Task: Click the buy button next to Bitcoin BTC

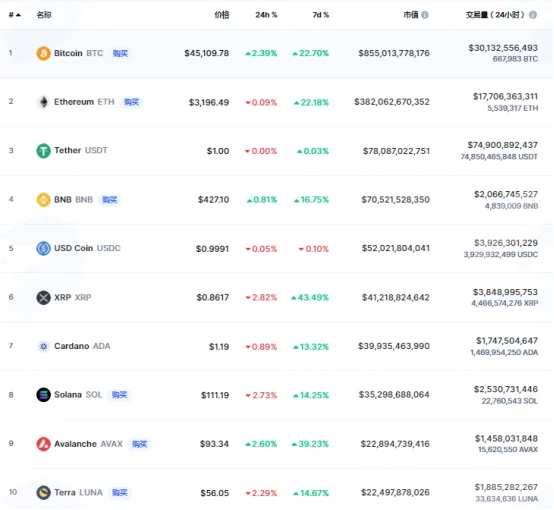Action: [120, 53]
